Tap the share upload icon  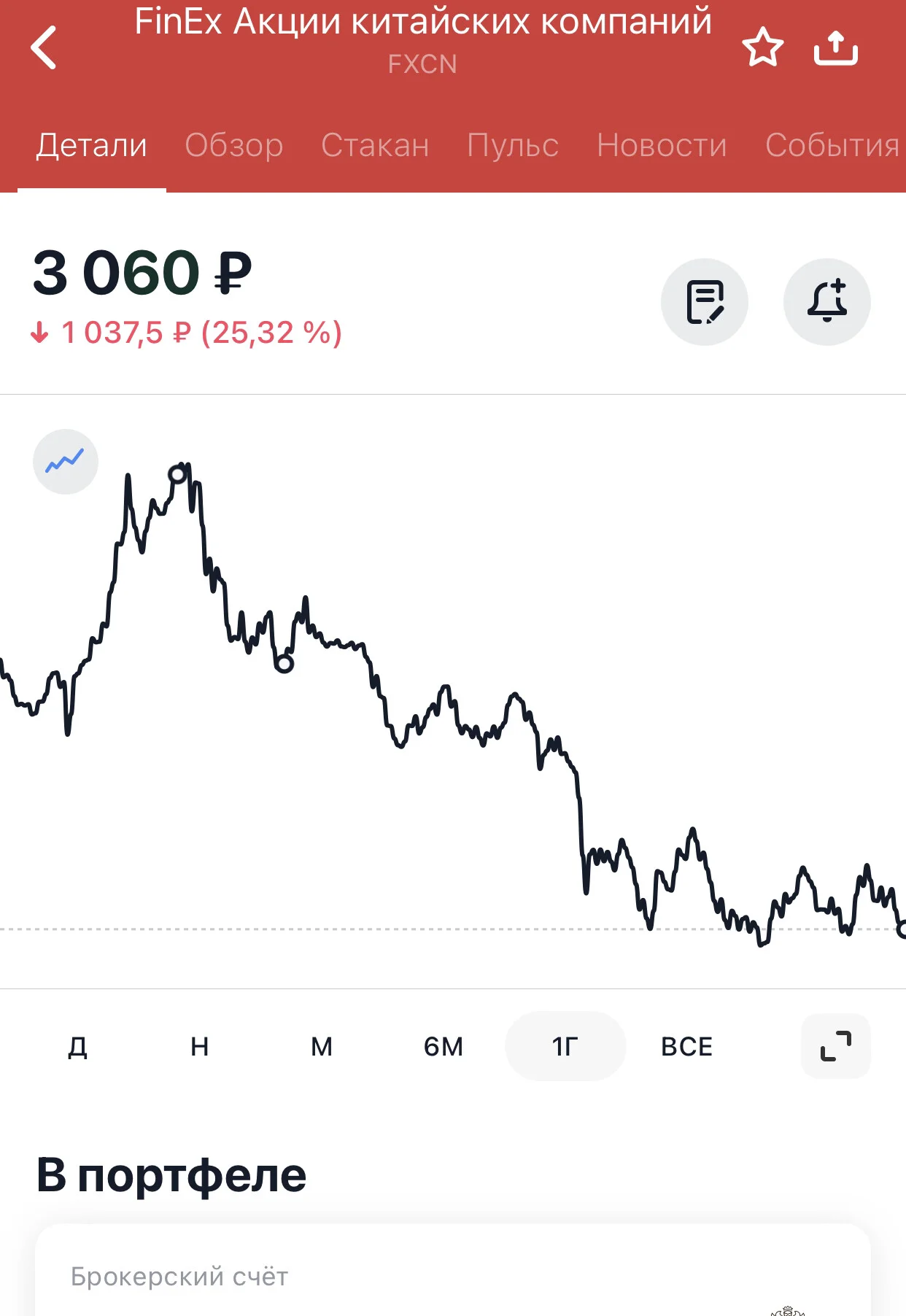coord(836,47)
